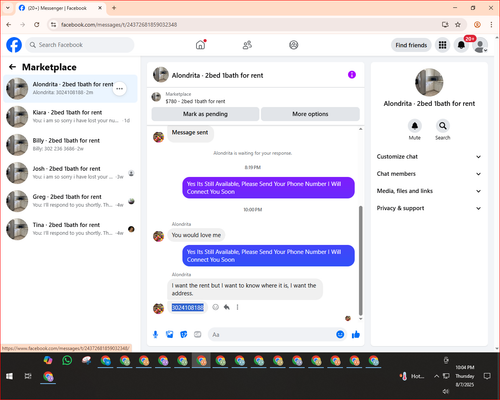Attach a file with the photo icon
The height and width of the screenshot is (400, 500).
coord(170,334)
